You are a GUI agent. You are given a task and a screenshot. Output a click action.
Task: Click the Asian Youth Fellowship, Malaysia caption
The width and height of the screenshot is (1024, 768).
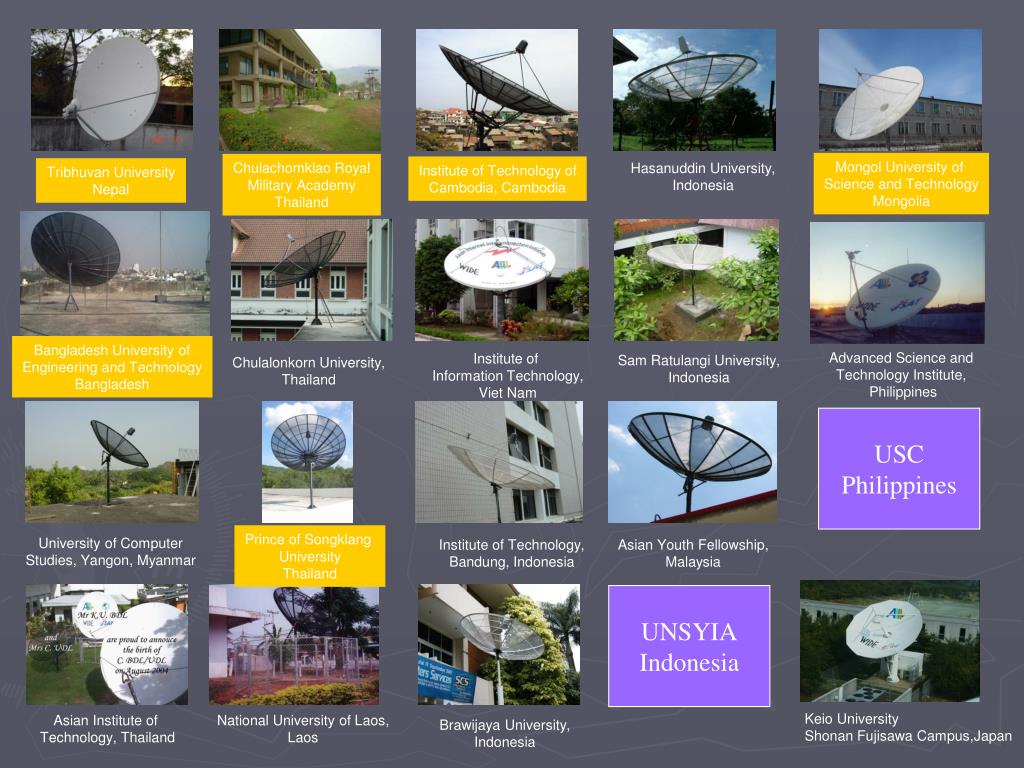693,553
